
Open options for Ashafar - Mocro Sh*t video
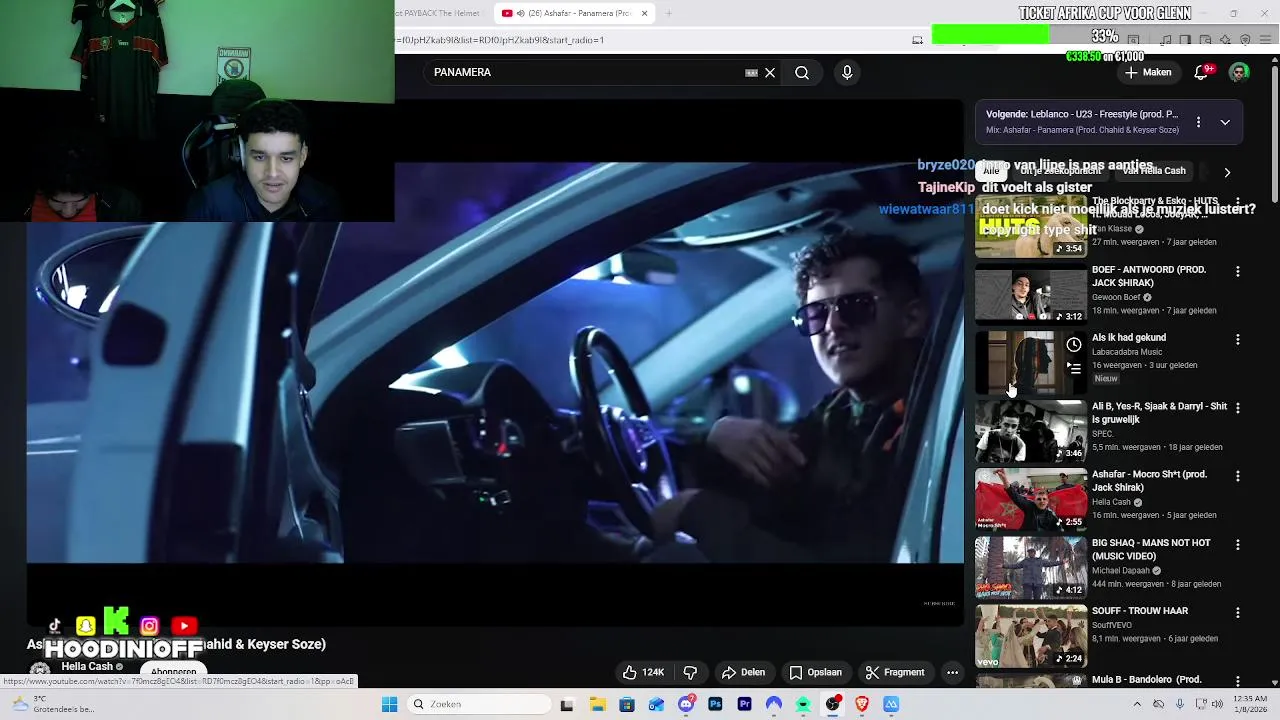pyautogui.click(x=1238, y=476)
